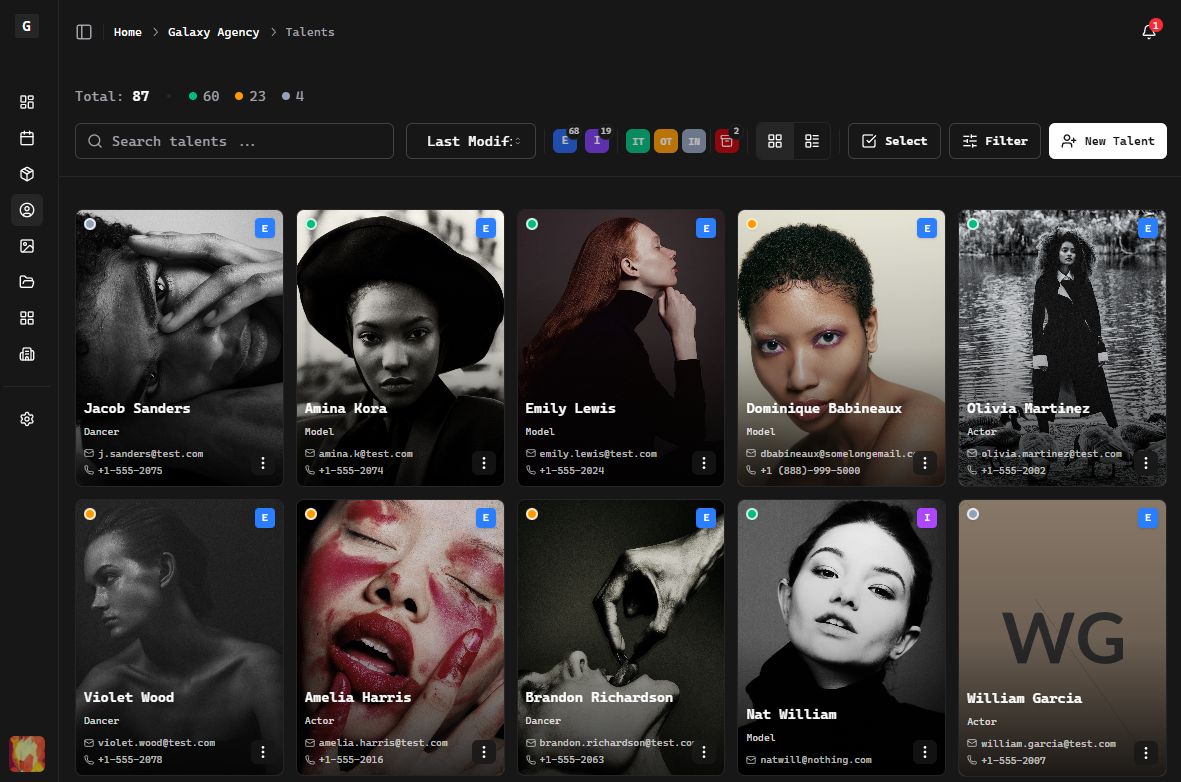Image resolution: width=1181 pixels, height=782 pixels.
Task: Open options menu on Jacob Sanders card
Action: (x=263, y=463)
